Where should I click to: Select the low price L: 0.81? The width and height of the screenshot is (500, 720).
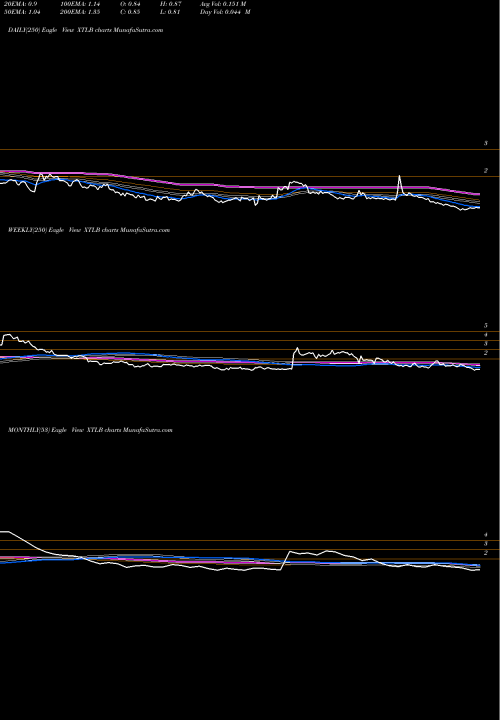coord(170,12)
